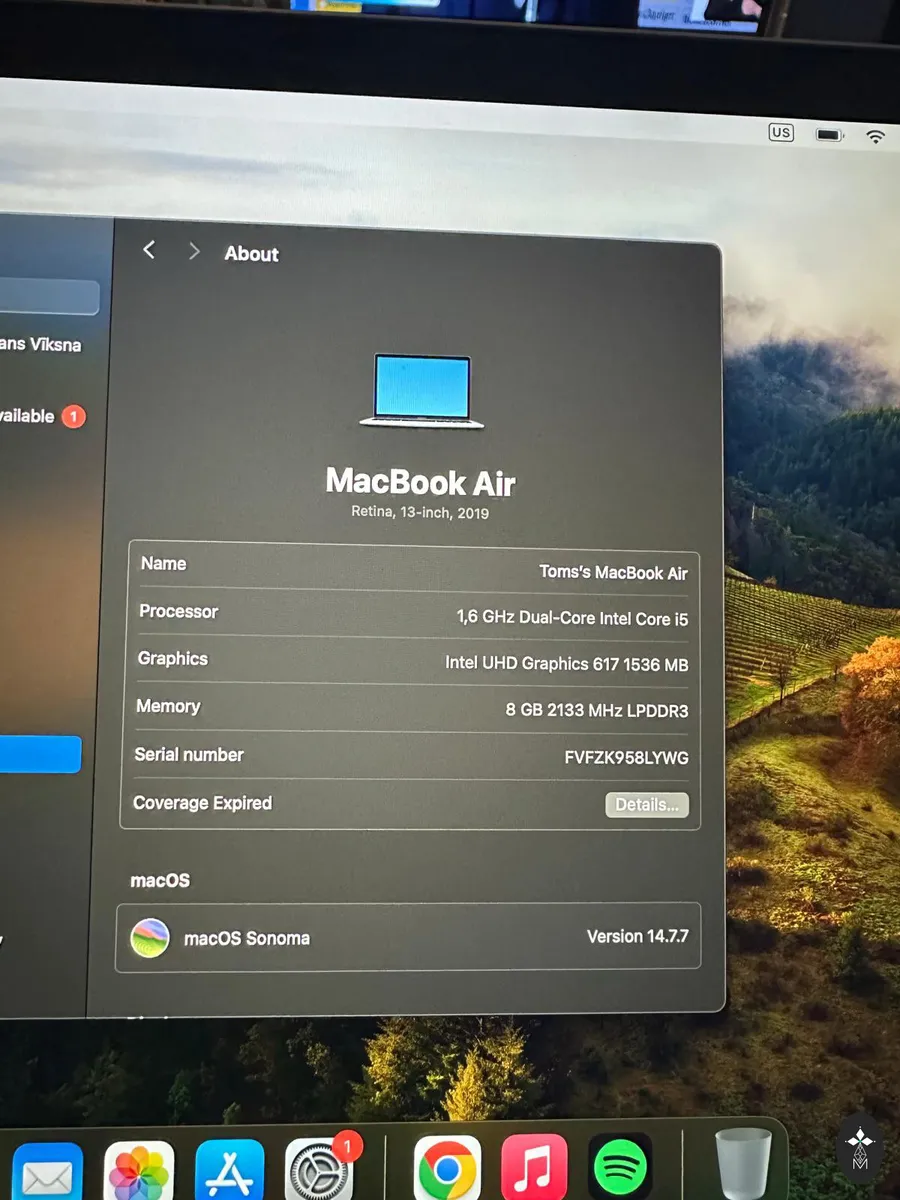Select the highlighted blue sidebar item
The height and width of the screenshot is (1200, 900).
pyautogui.click(x=40, y=754)
